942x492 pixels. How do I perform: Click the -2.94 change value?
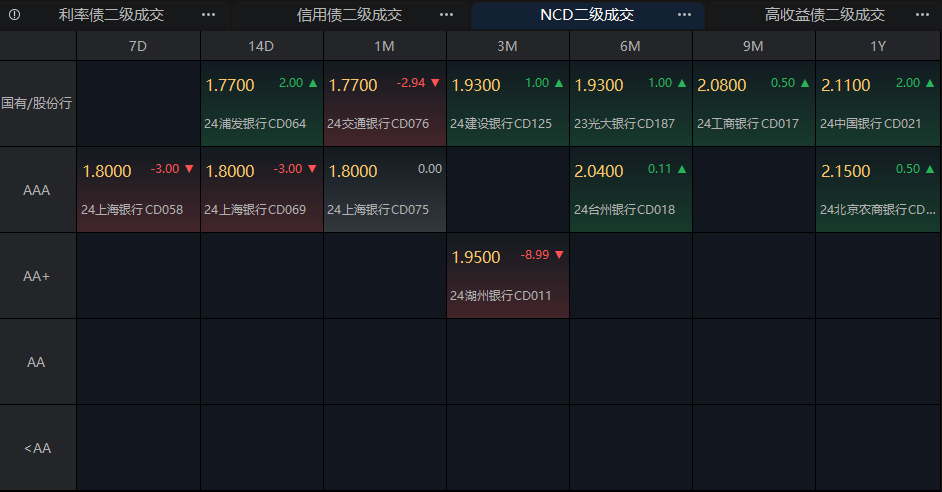[411, 83]
